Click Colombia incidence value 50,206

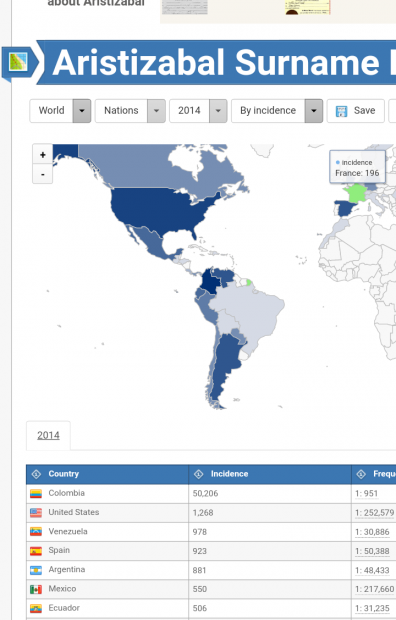pyautogui.click(x=205, y=493)
